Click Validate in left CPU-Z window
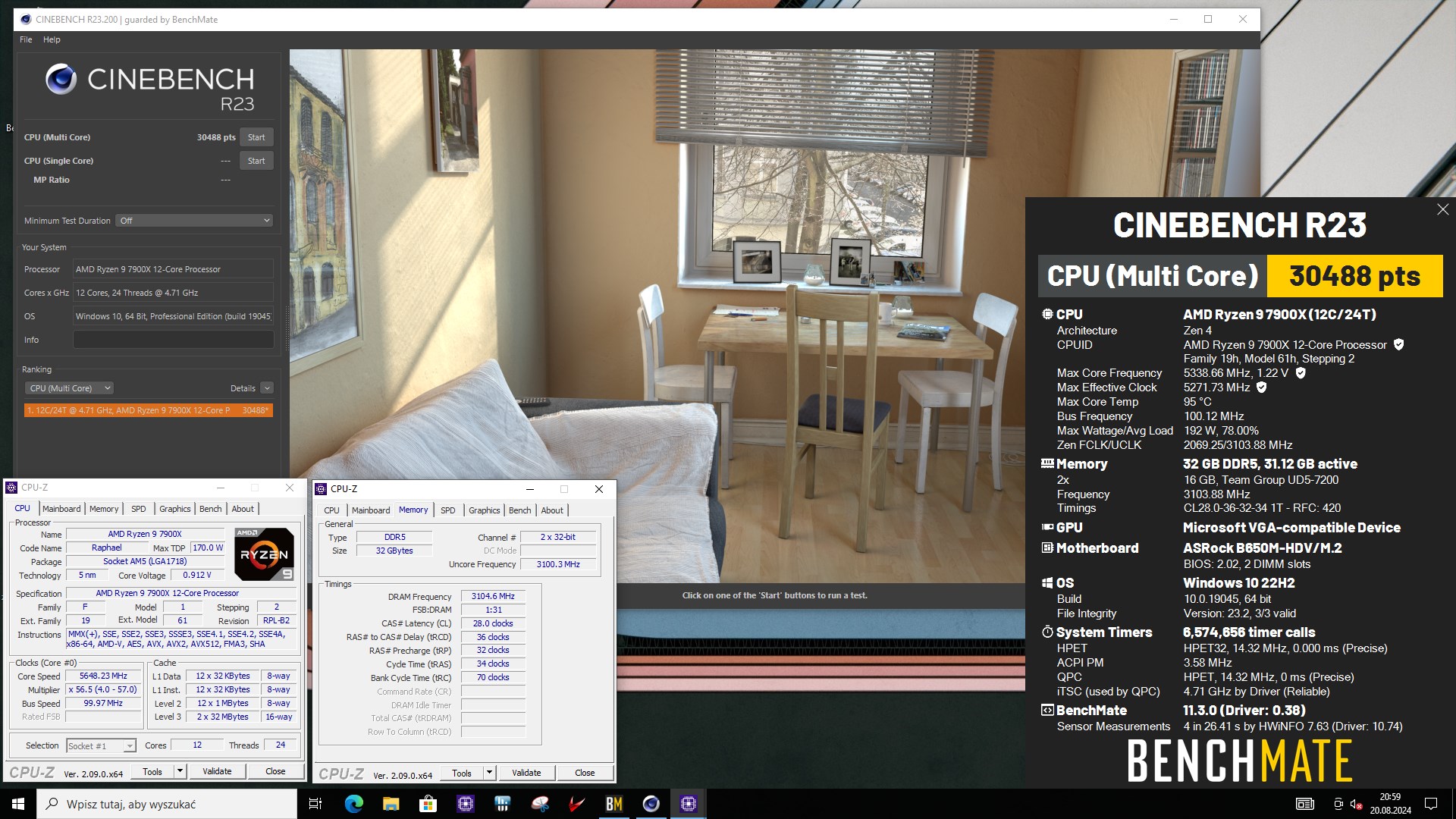 (x=217, y=771)
